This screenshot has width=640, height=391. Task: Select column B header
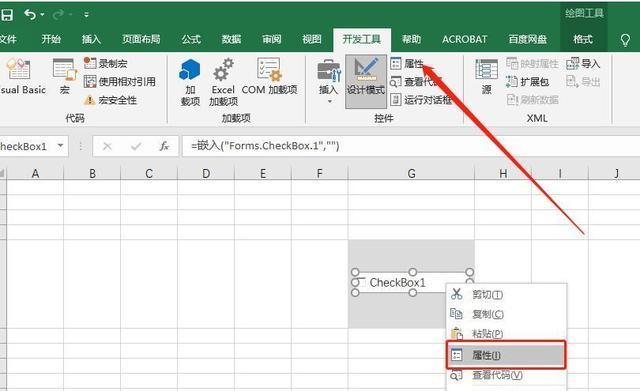[92, 173]
